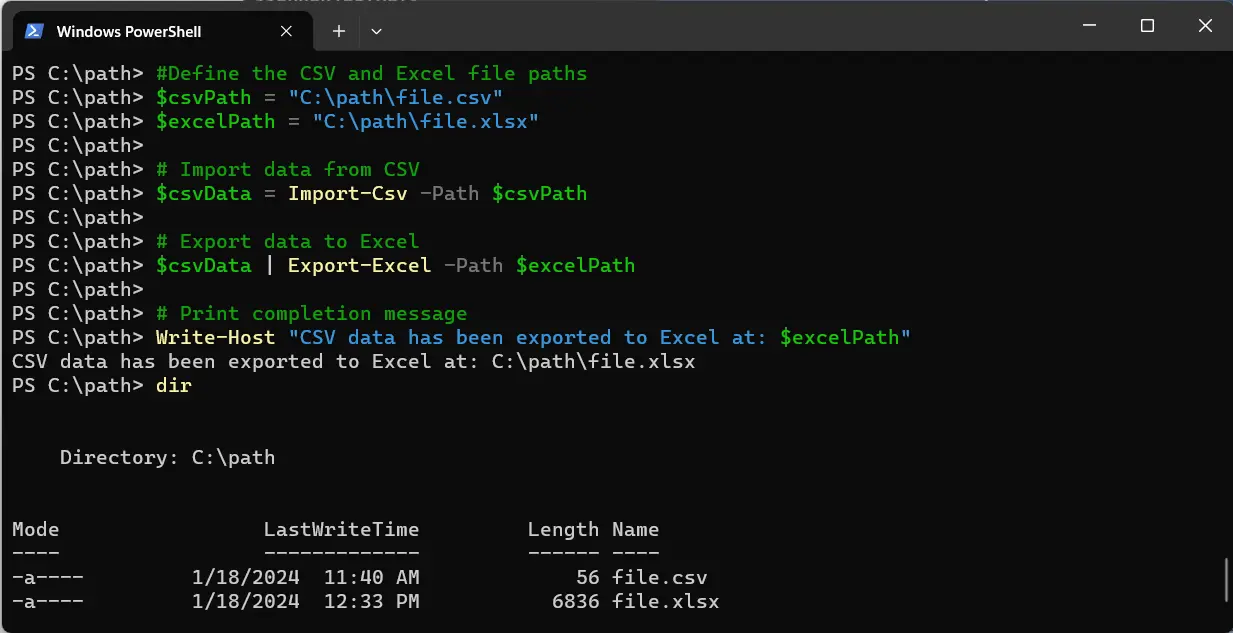This screenshot has height=633, width=1233.
Task: Click the "Directory: C:\path" line
Action: point(167,457)
